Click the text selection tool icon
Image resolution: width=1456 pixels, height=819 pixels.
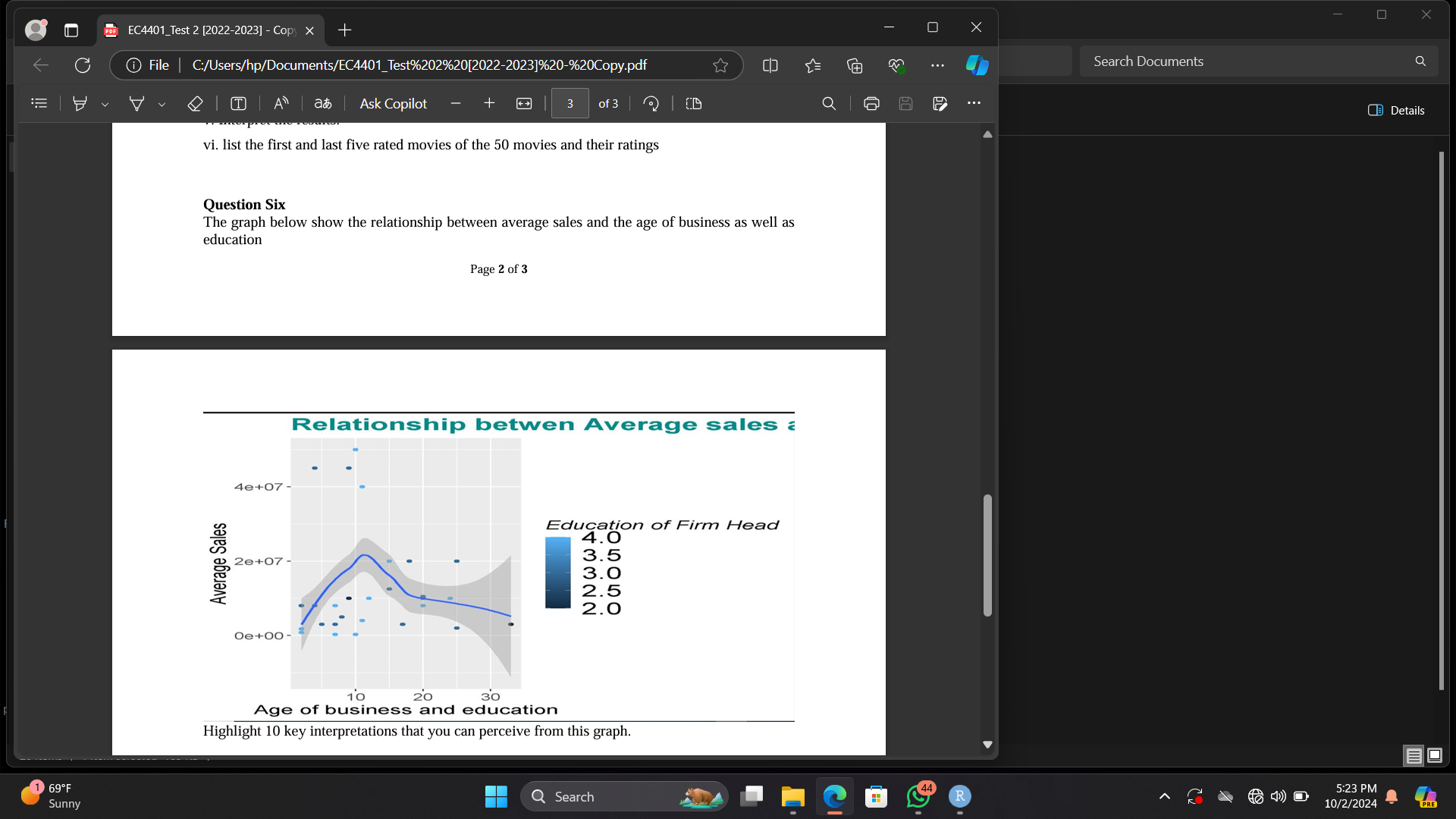238,103
